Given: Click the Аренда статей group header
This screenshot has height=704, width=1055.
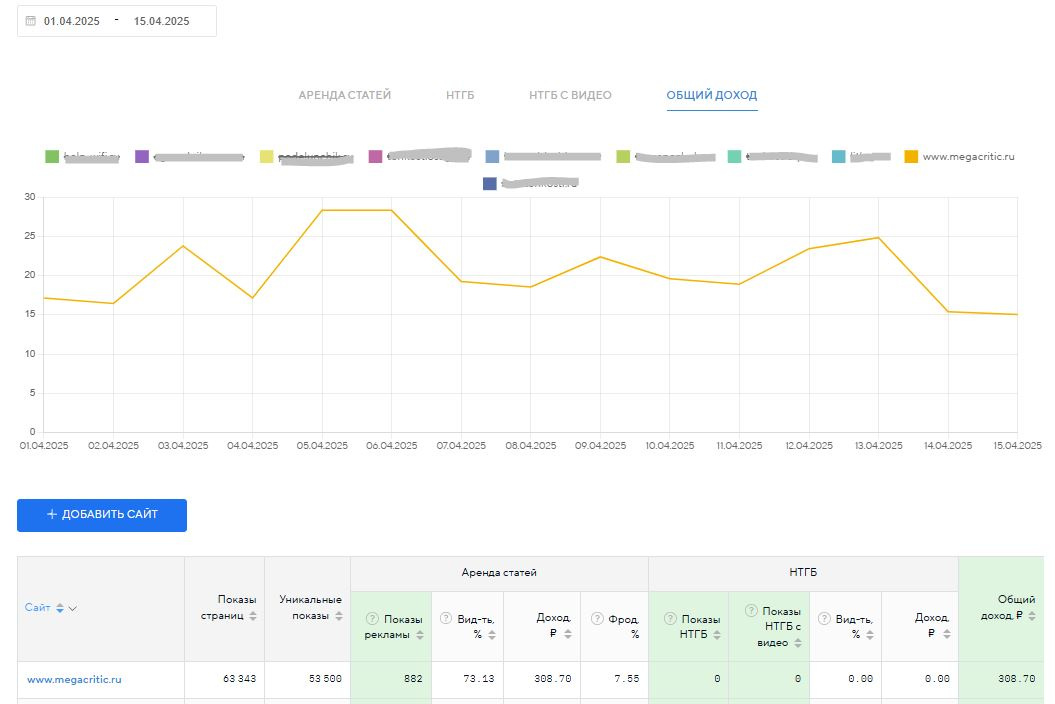Looking at the screenshot, I should click(499, 573).
